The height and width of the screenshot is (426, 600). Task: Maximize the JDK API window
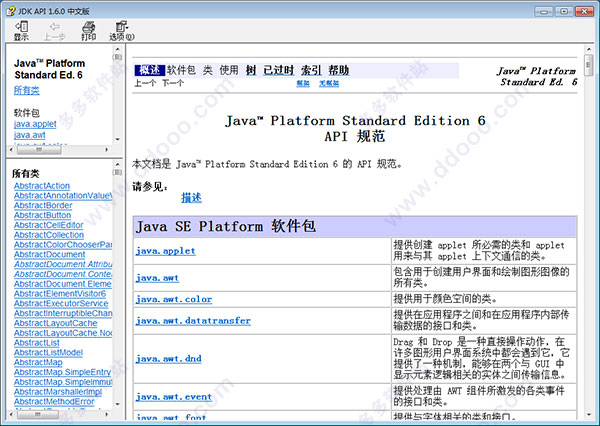point(564,11)
